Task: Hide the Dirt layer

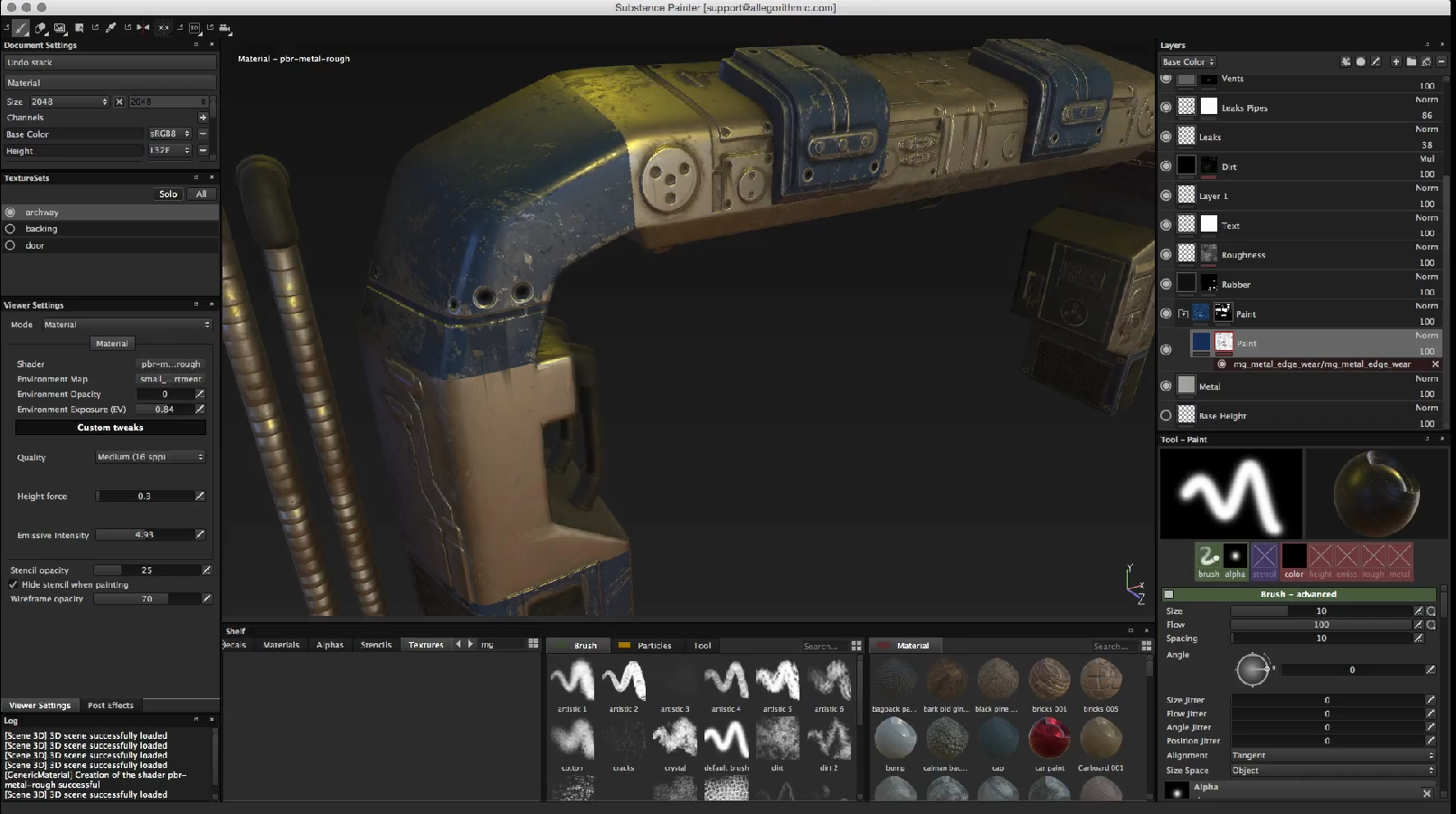Action: pyautogui.click(x=1166, y=166)
